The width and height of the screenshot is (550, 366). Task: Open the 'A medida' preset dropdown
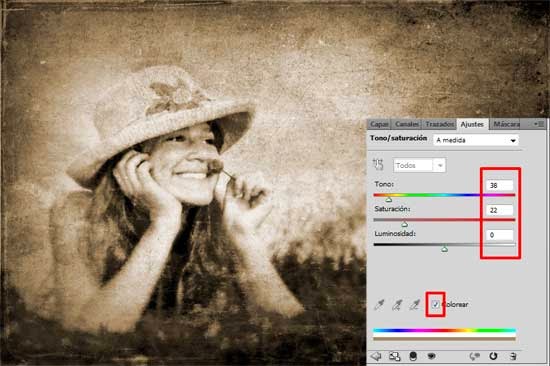click(476, 140)
